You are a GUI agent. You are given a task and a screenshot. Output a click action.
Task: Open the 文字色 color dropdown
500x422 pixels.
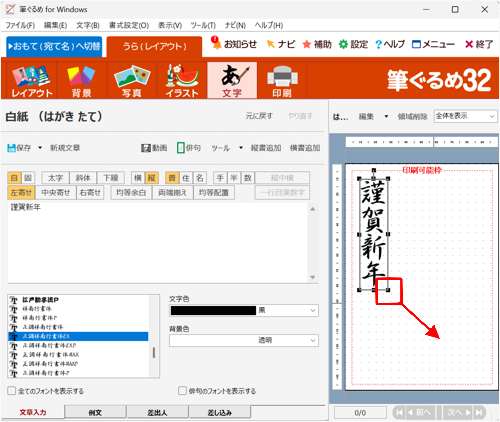(313, 311)
